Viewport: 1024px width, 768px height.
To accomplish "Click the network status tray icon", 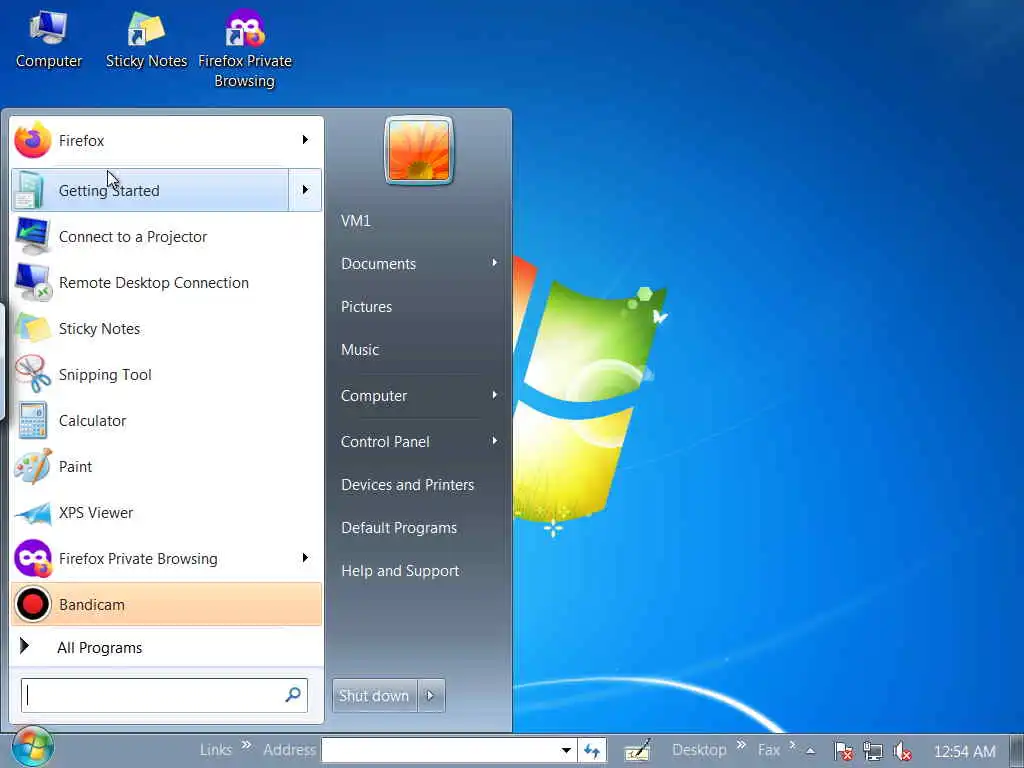I will pyautogui.click(x=872, y=751).
